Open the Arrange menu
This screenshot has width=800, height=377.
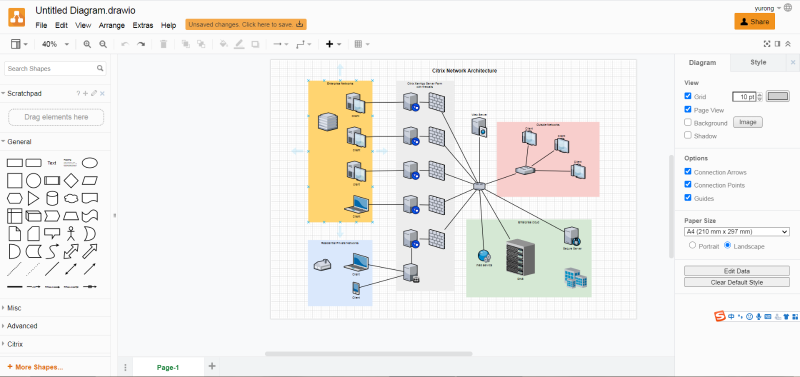click(x=112, y=25)
